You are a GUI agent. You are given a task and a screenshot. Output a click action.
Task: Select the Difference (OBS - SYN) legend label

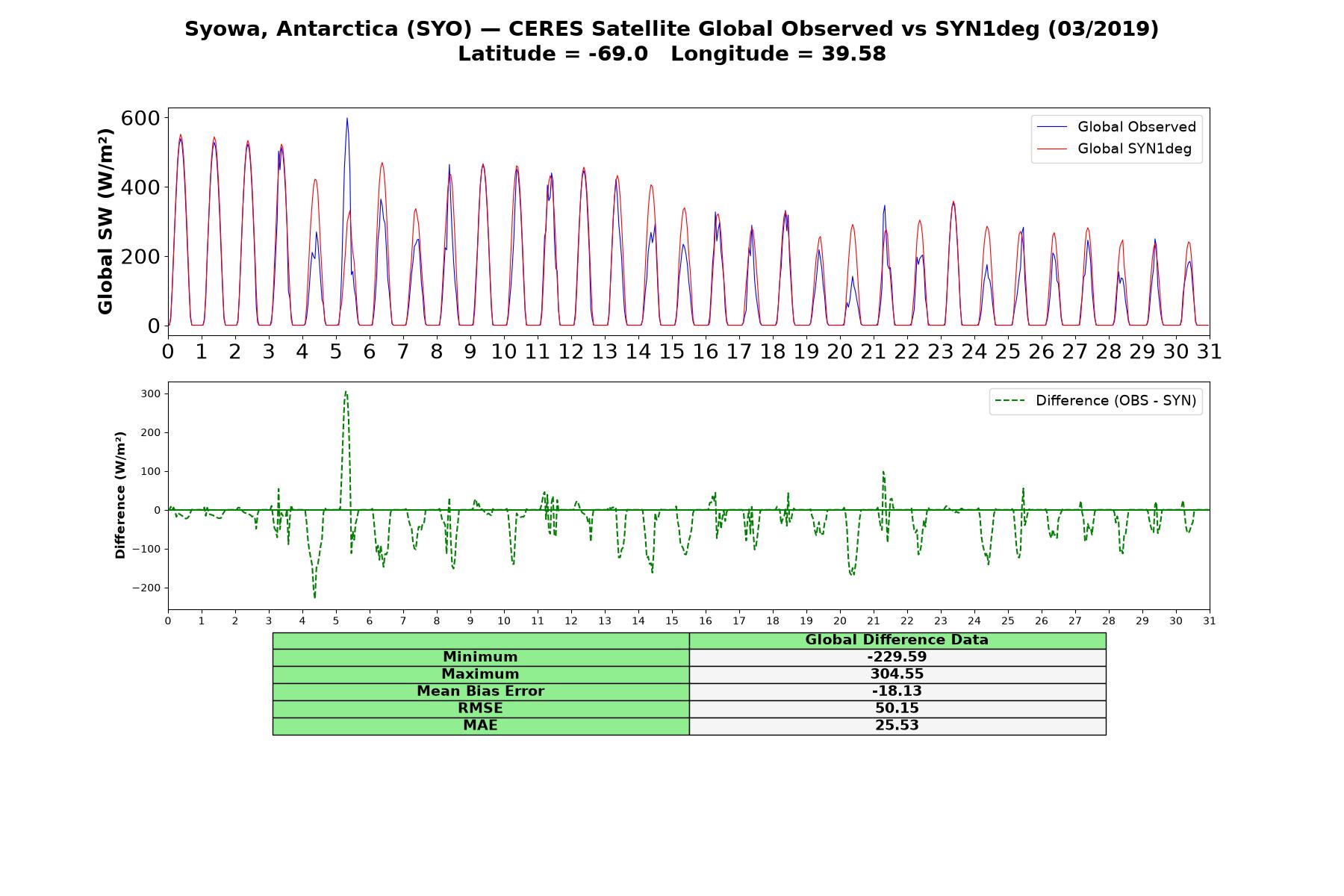point(1116,401)
